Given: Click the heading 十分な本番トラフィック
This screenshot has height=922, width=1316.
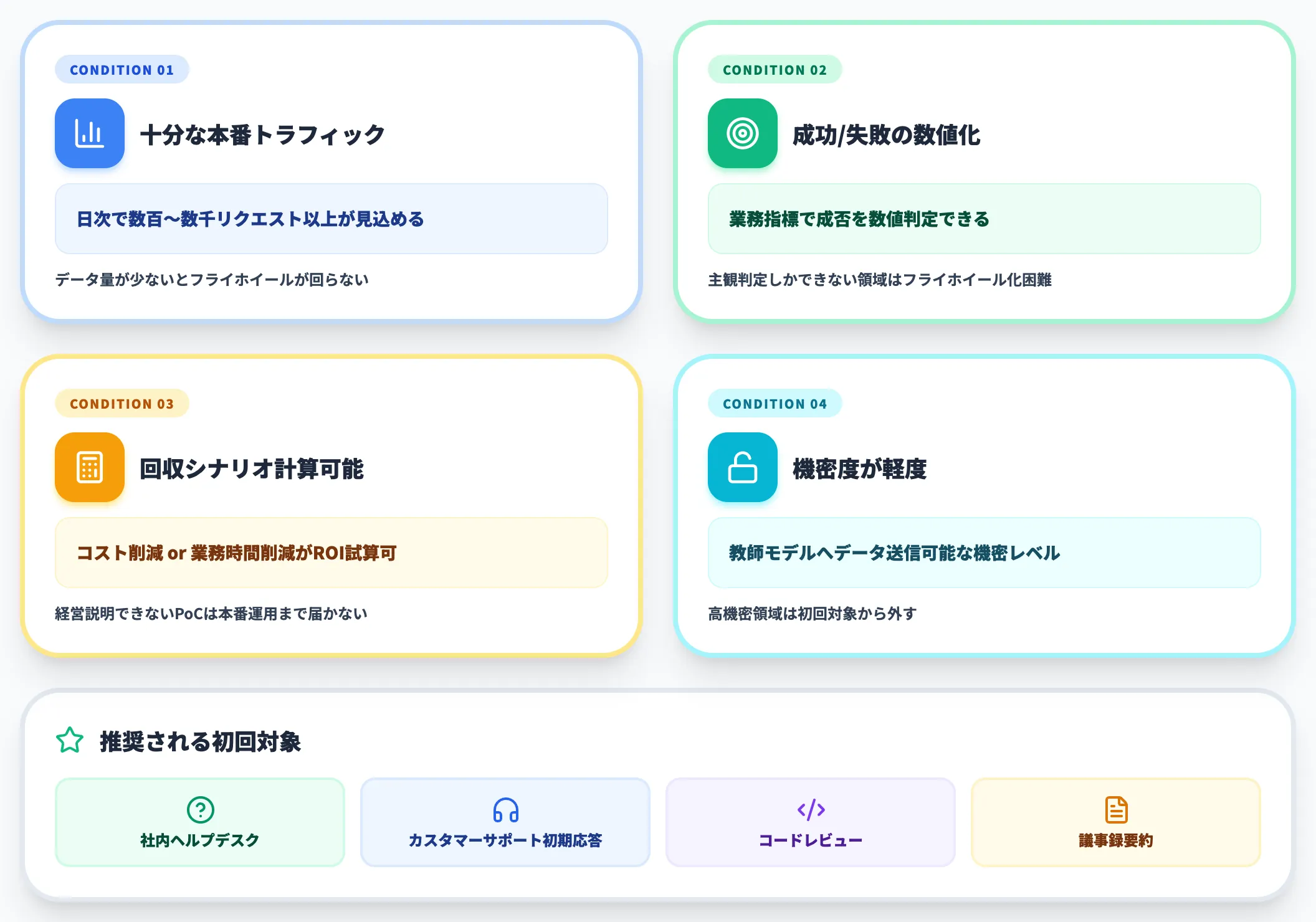Looking at the screenshot, I should pyautogui.click(x=262, y=135).
